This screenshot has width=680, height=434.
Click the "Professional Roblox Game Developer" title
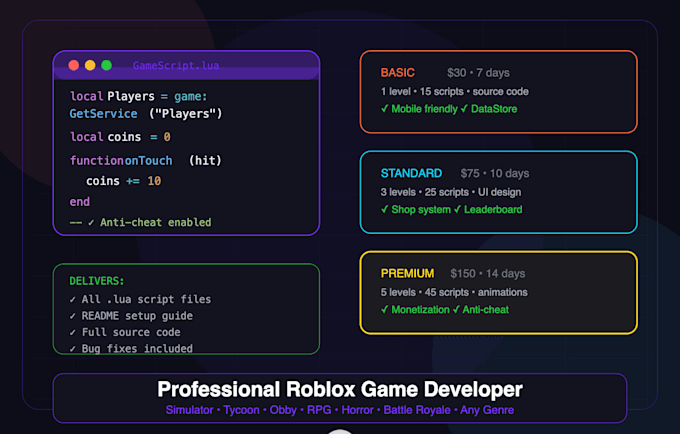[x=340, y=389]
